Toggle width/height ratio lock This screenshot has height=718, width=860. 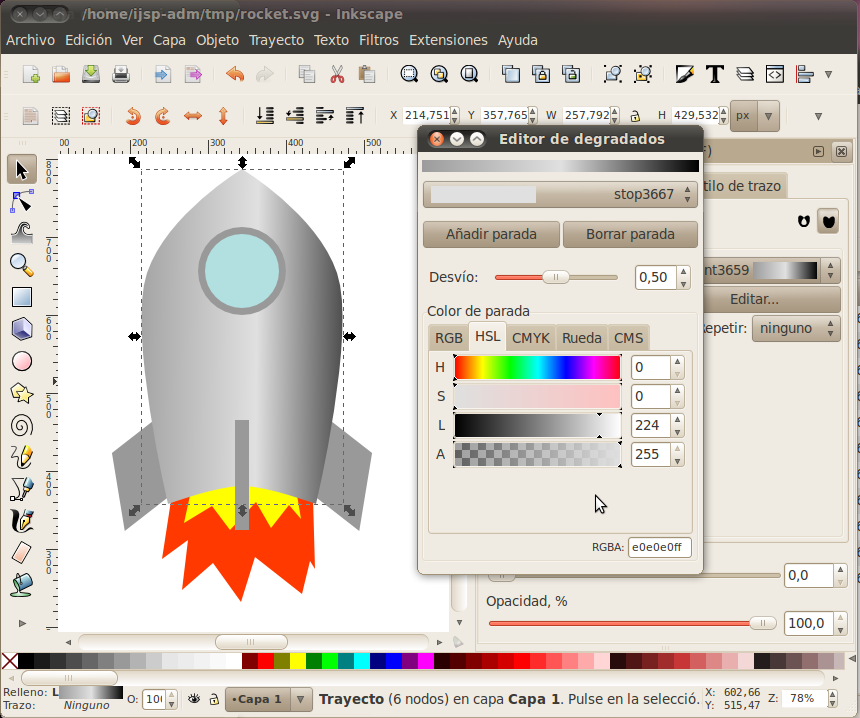(x=635, y=116)
